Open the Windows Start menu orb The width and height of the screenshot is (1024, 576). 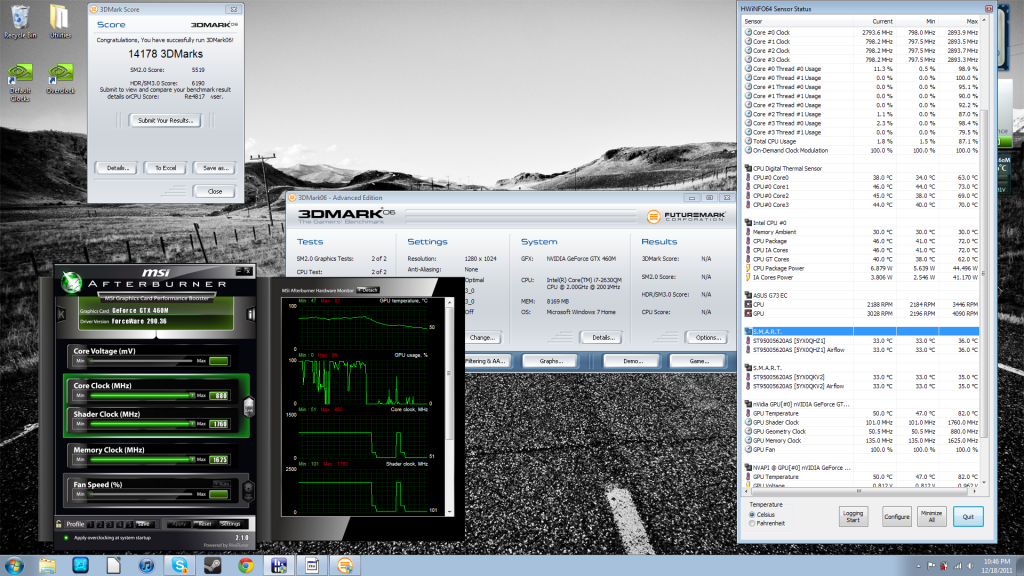point(14,565)
